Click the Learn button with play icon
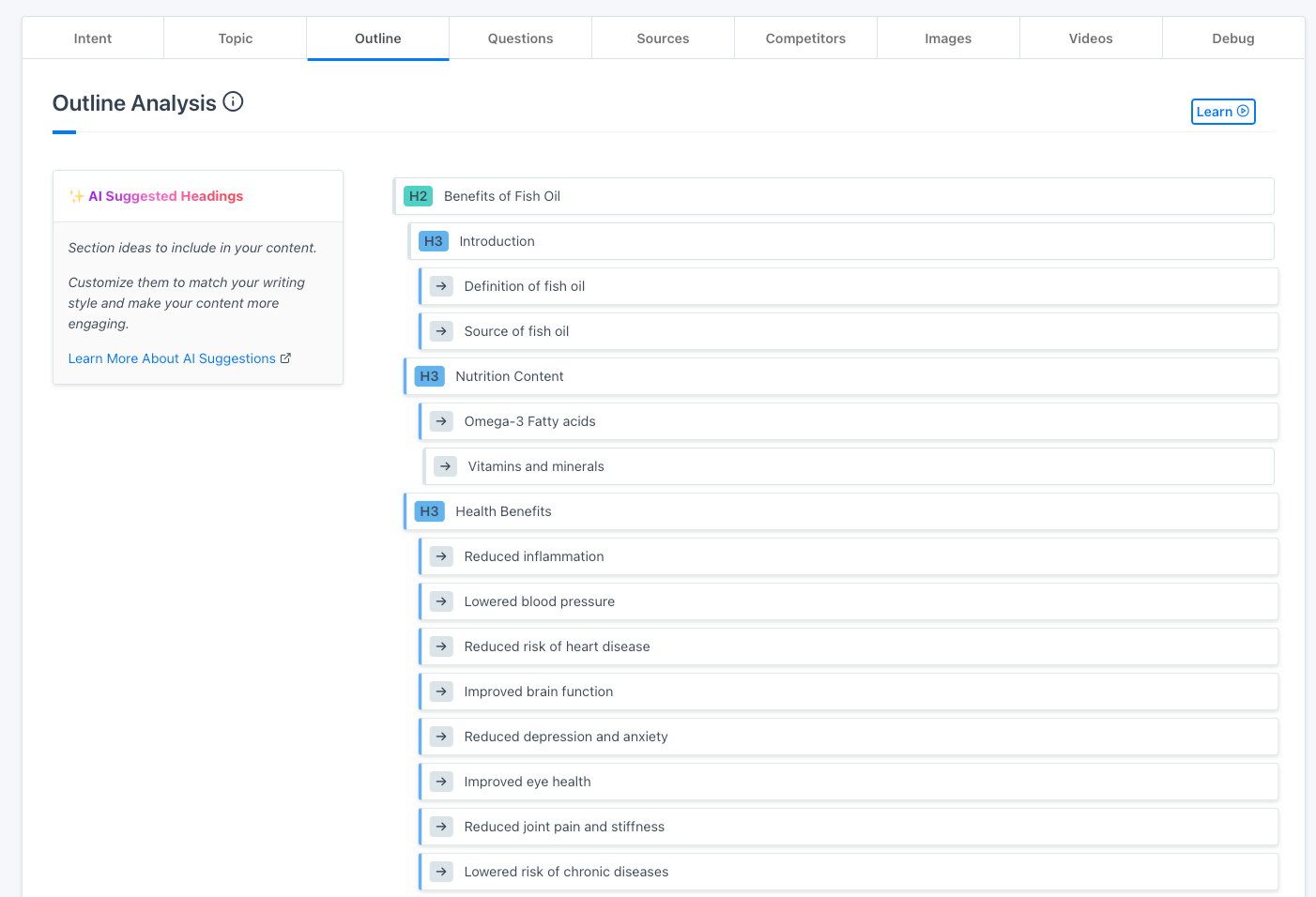The width and height of the screenshot is (1316, 897). (1223, 112)
